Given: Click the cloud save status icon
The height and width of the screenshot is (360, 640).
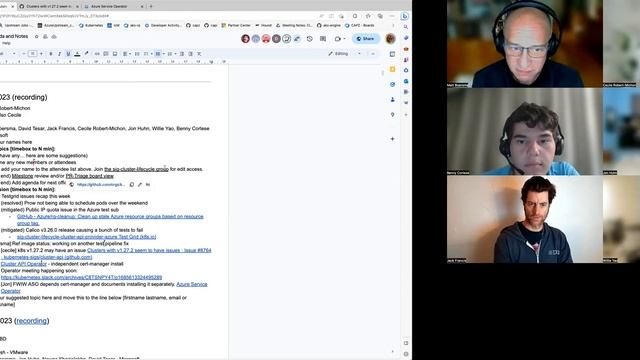Looking at the screenshot, I should click(x=54, y=36).
